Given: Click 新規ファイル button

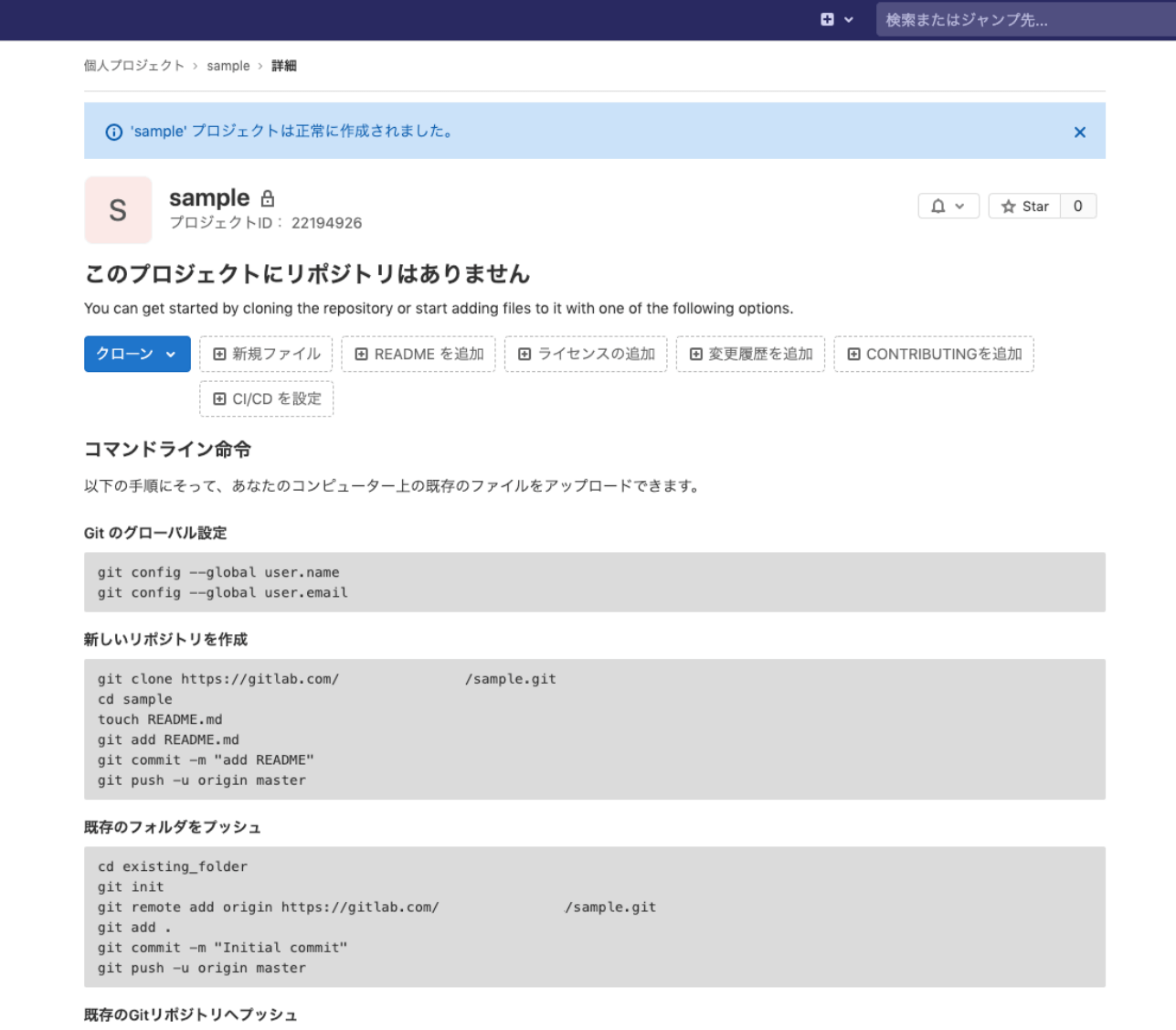Looking at the screenshot, I should click(x=266, y=354).
